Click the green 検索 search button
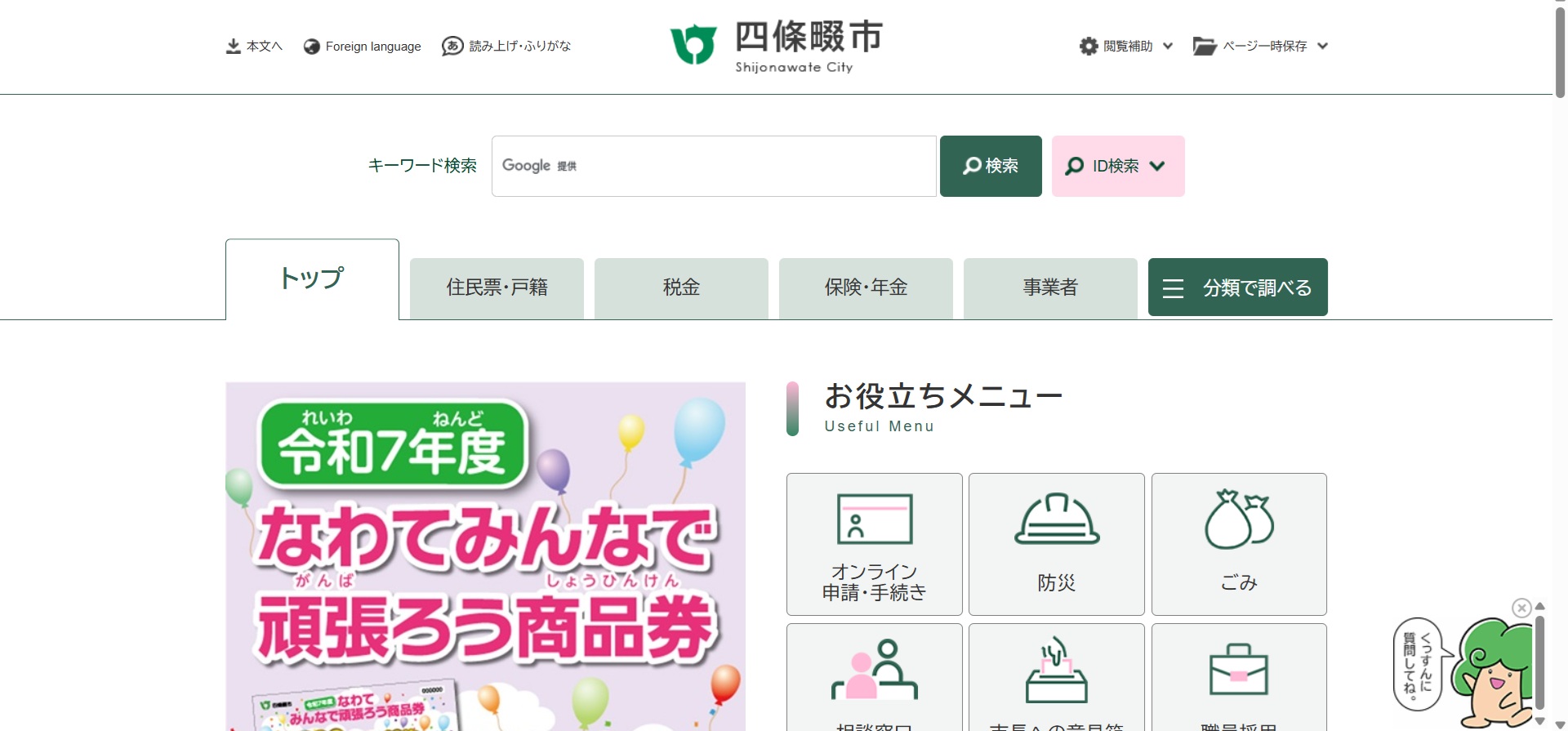 point(991,166)
